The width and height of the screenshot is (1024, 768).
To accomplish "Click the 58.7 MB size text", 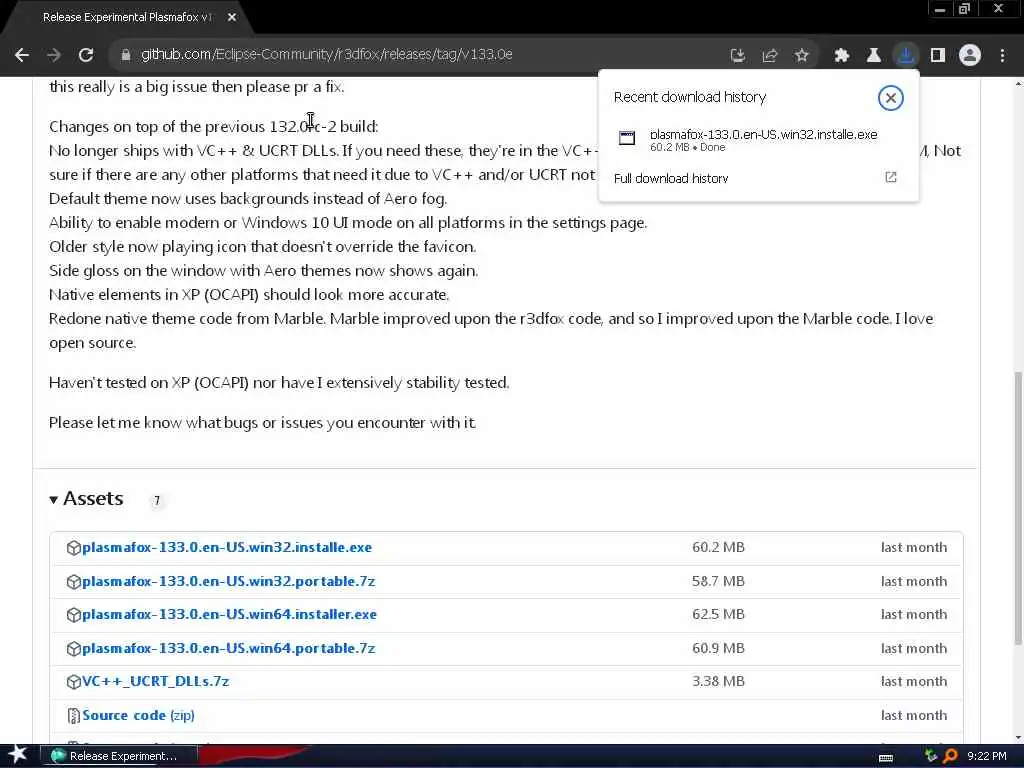I will pyautogui.click(x=718, y=581).
